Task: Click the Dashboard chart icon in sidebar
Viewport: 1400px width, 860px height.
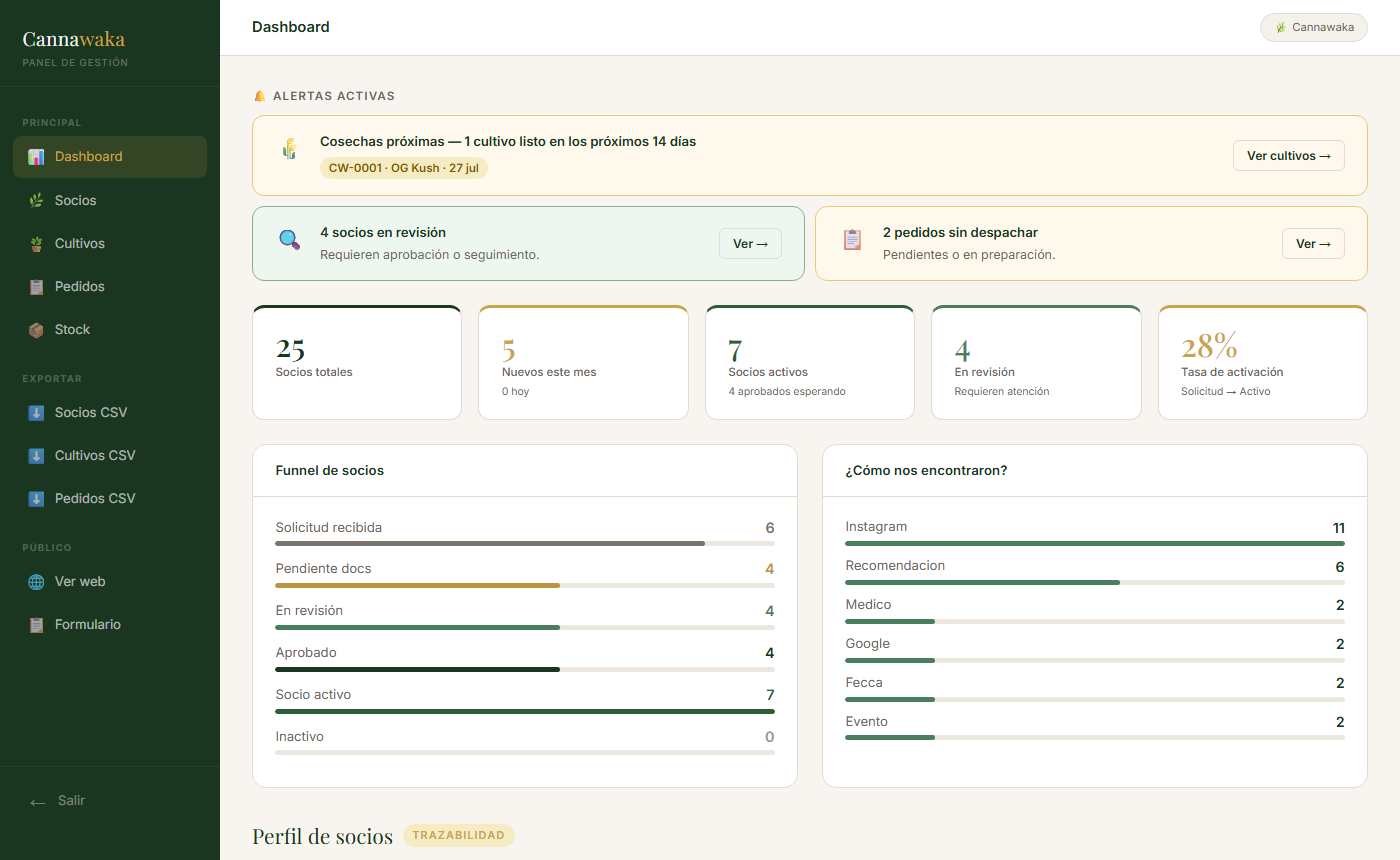Action: click(36, 157)
